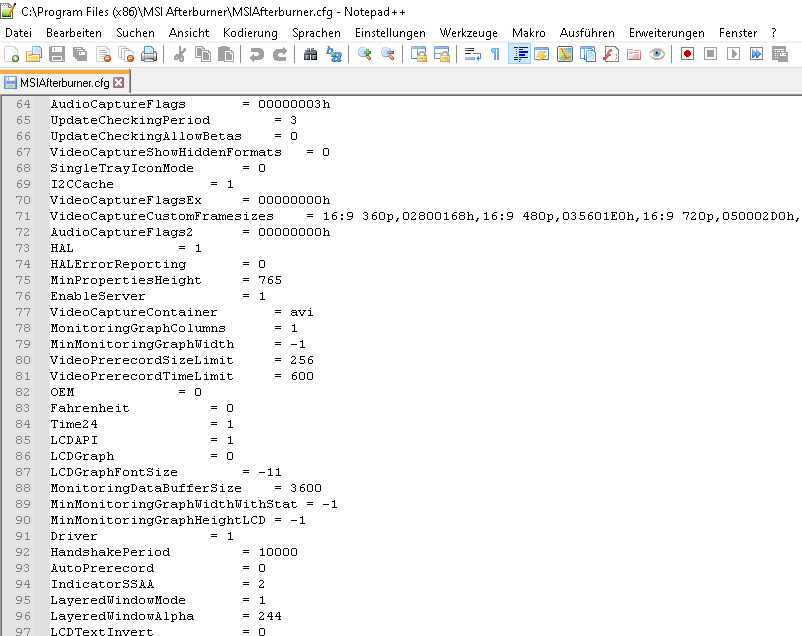Copy selection toolbar icon
The height and width of the screenshot is (636, 802).
203,54
